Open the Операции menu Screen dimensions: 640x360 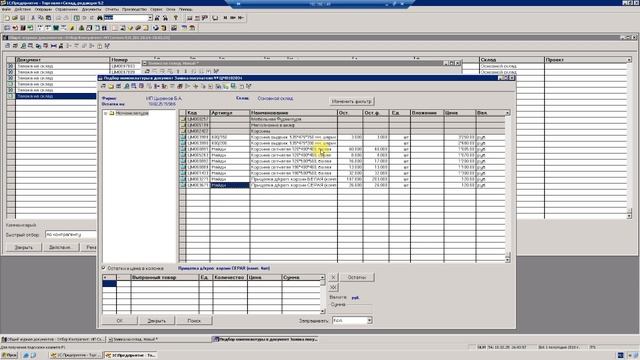43,9
